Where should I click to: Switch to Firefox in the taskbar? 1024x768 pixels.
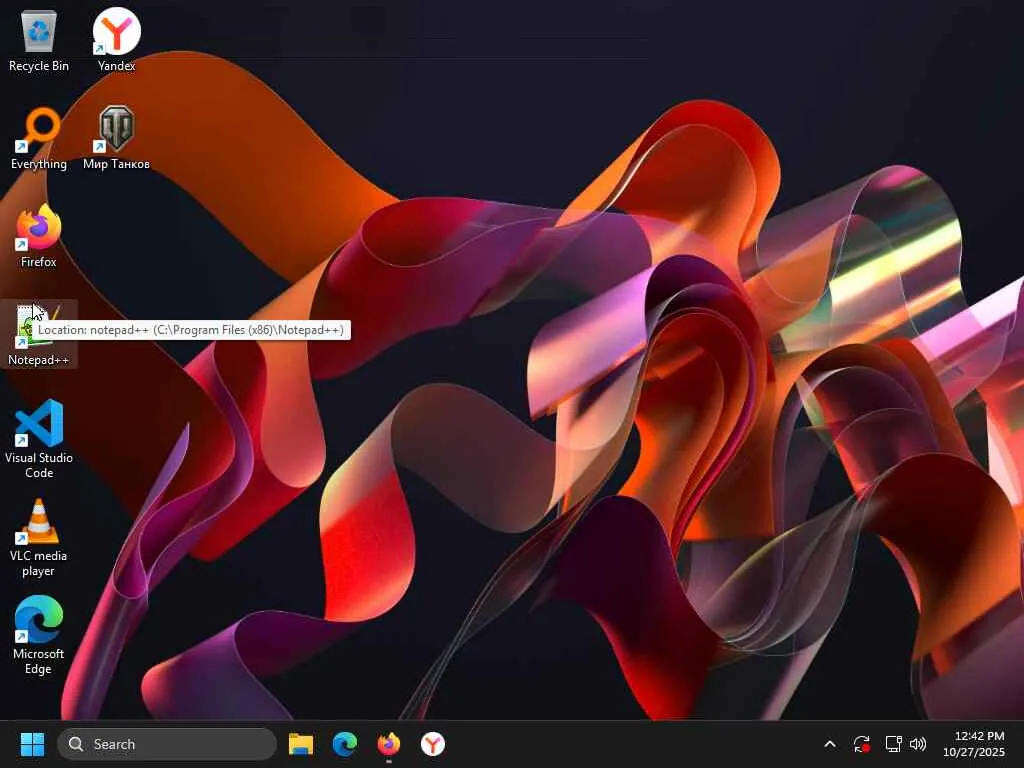point(389,744)
